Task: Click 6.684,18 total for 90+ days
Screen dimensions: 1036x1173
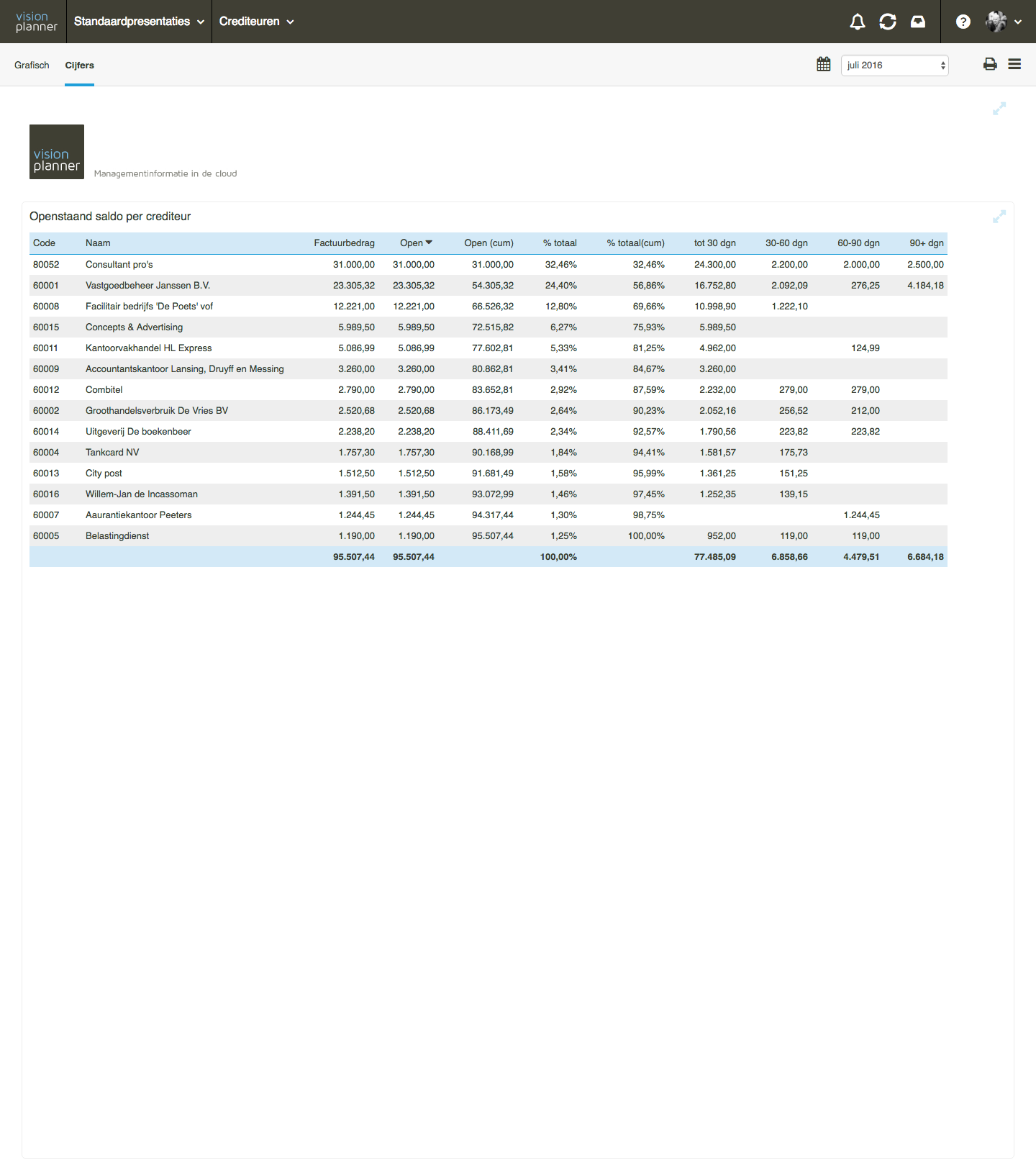Action: 926,557
